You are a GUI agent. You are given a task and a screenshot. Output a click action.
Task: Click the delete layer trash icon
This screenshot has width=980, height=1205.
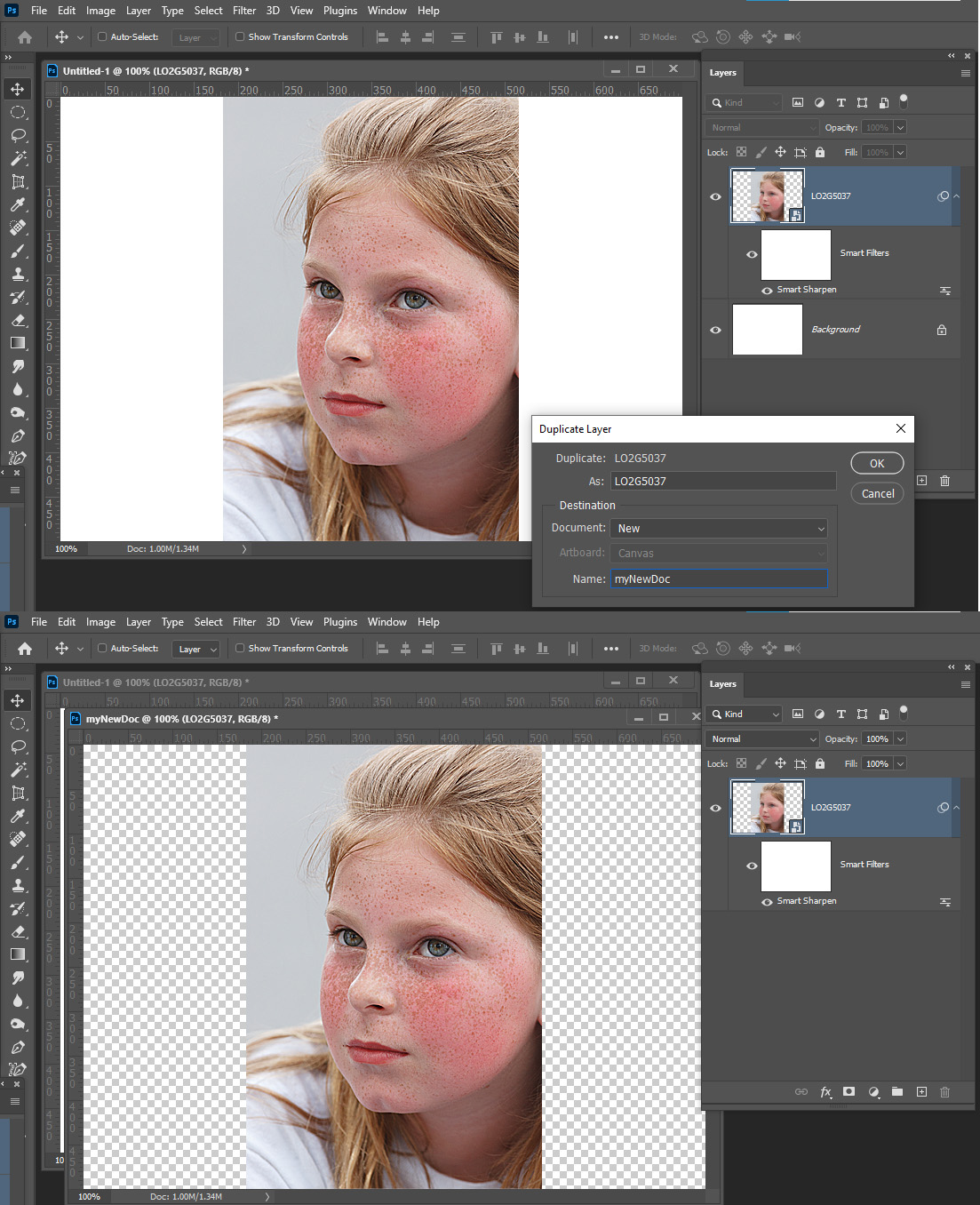point(944,481)
